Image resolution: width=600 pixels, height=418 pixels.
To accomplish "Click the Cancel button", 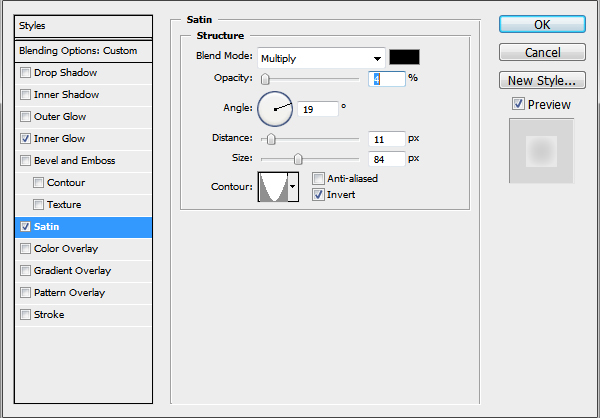I will [x=542, y=52].
